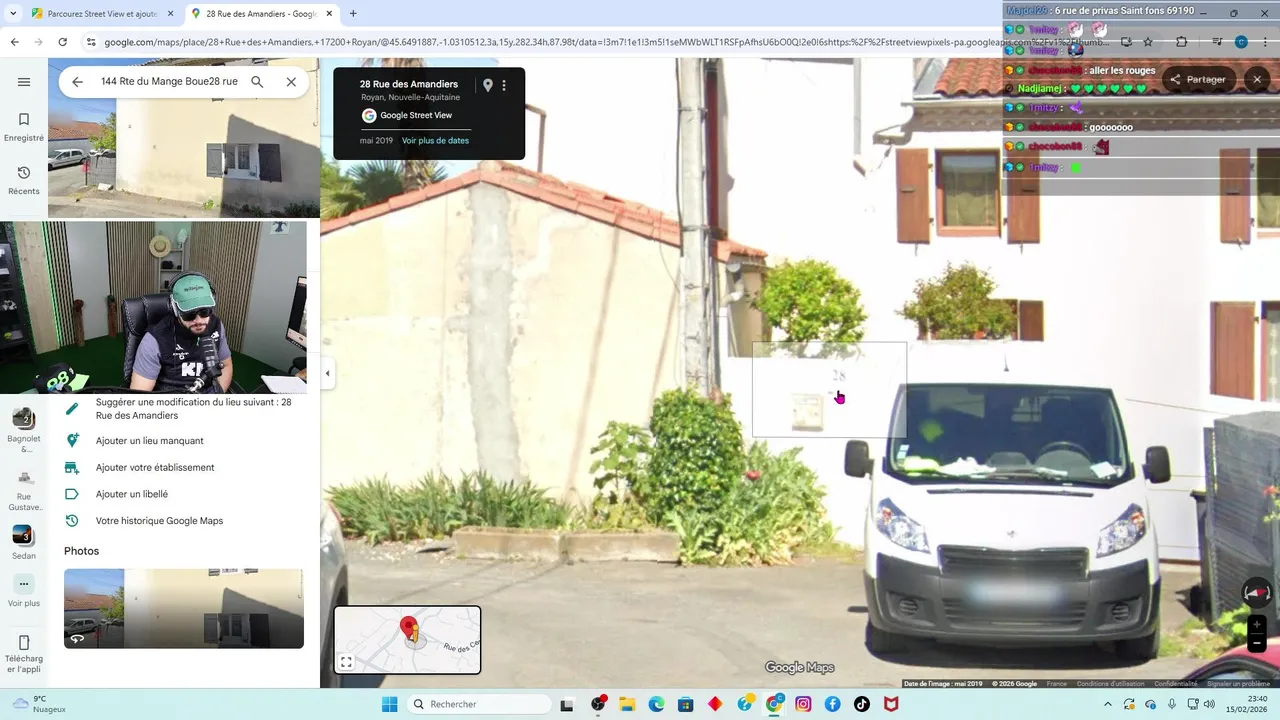Open the Chrome profile avatar
1280x720 pixels.
(1241, 42)
